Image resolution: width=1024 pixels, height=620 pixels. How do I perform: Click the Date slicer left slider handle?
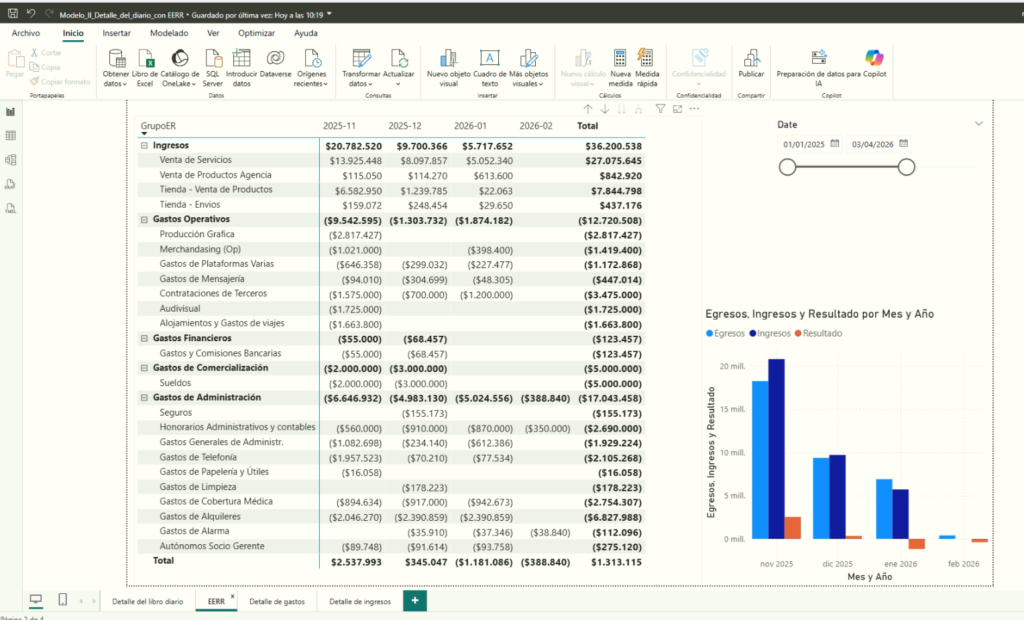(x=787, y=167)
